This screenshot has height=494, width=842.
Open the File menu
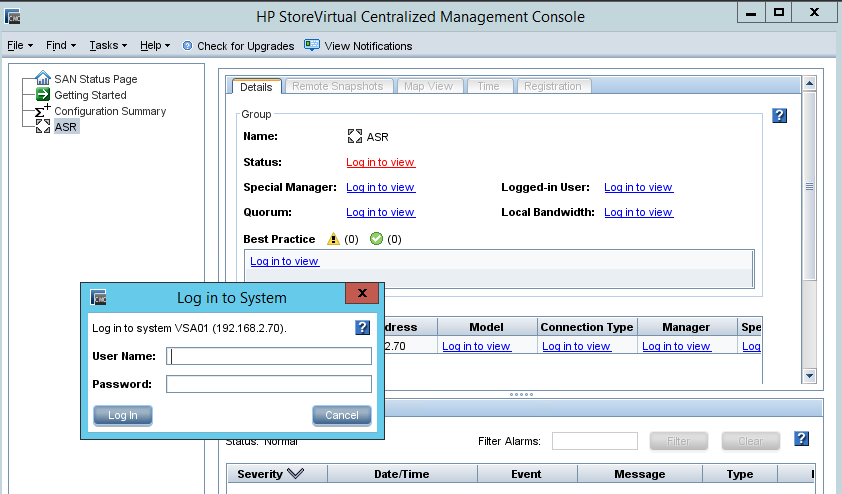pyautogui.click(x=19, y=46)
